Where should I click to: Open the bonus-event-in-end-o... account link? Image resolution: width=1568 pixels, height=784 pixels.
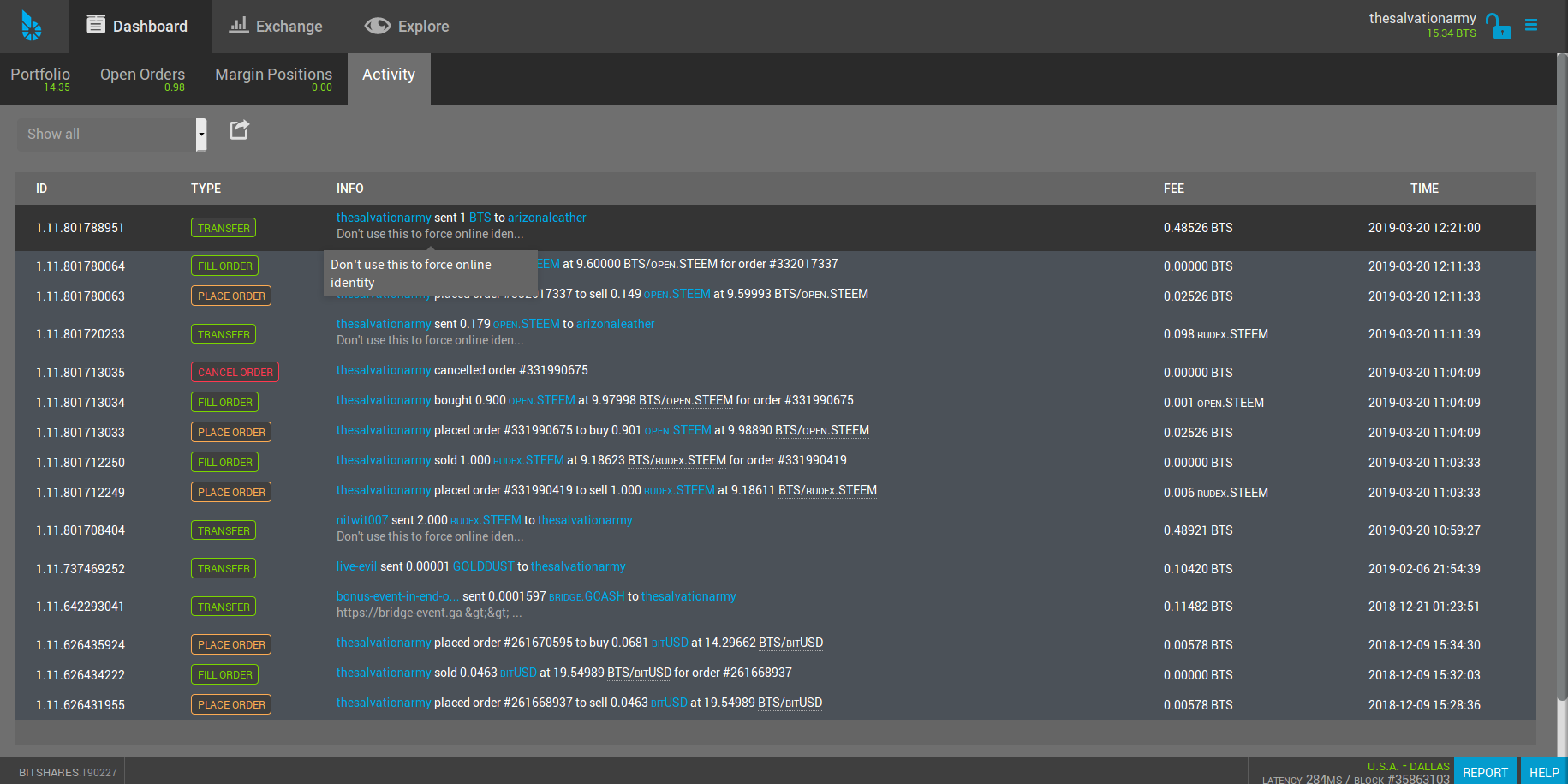[x=397, y=596]
